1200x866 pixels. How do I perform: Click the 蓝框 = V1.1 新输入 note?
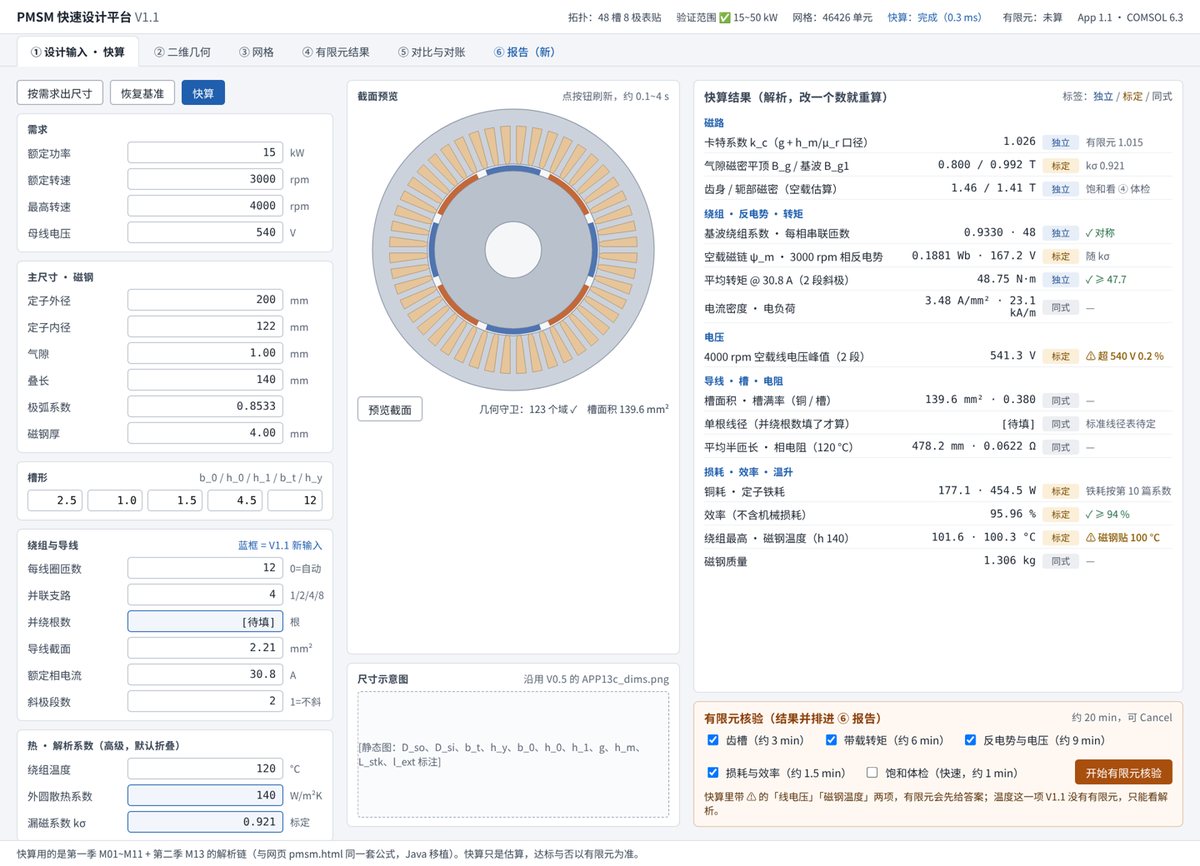tap(279, 545)
